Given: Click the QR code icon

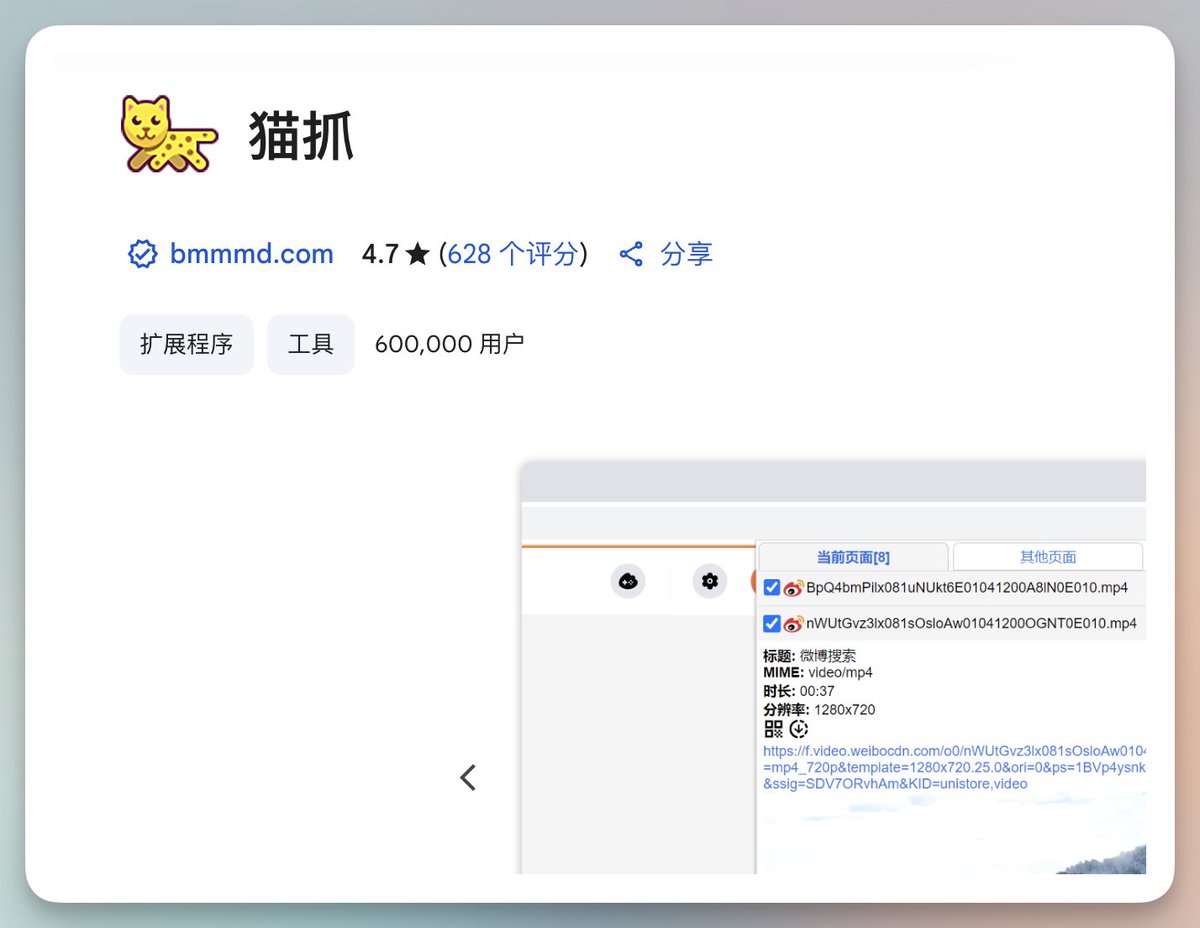Looking at the screenshot, I should [773, 729].
